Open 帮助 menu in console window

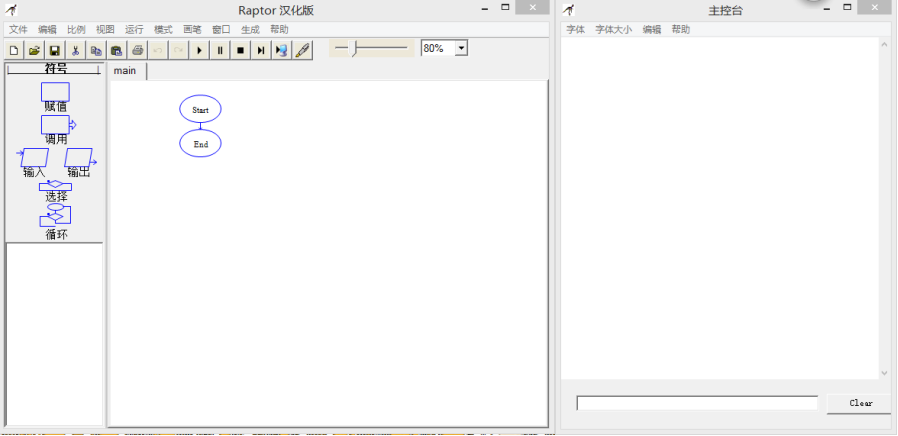coord(681,29)
